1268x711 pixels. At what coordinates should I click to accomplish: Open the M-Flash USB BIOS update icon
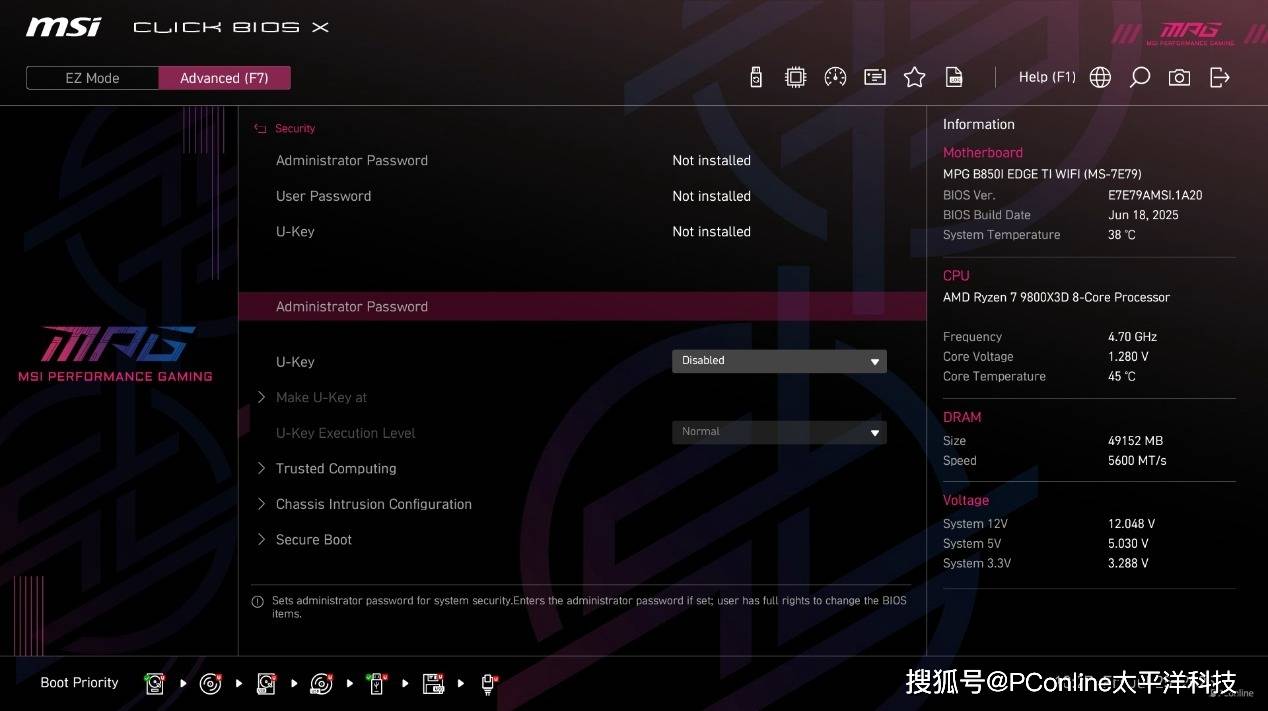pyautogui.click(x=756, y=77)
